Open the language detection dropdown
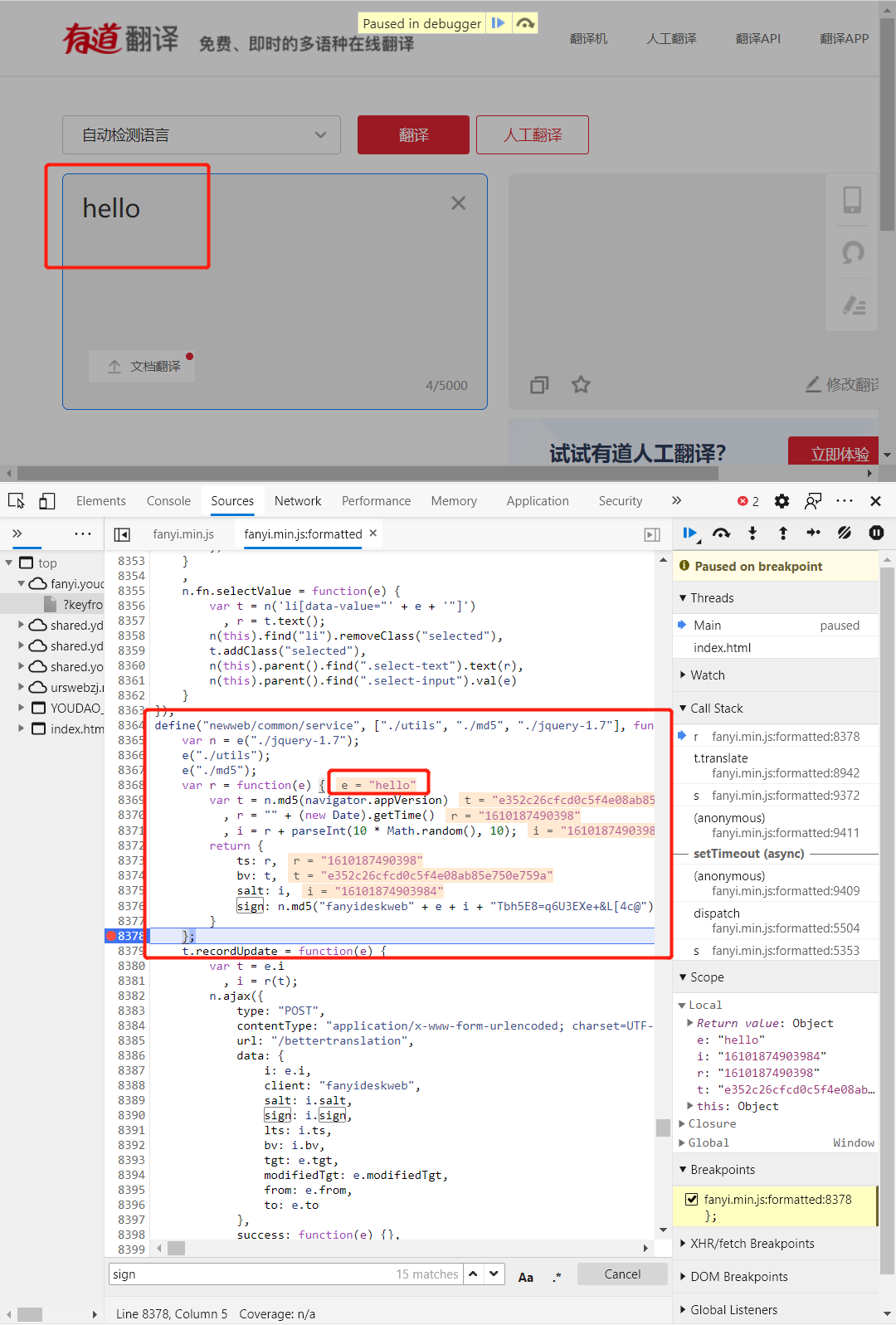This screenshot has width=896, height=1325. click(202, 134)
